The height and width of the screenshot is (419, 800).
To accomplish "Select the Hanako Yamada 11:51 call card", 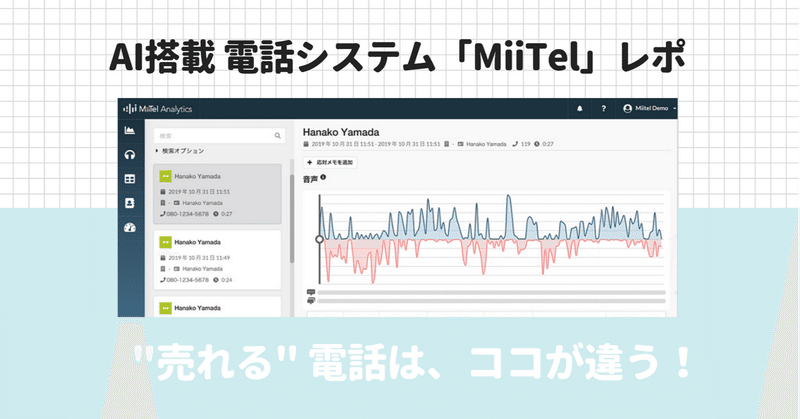I will 217,194.
